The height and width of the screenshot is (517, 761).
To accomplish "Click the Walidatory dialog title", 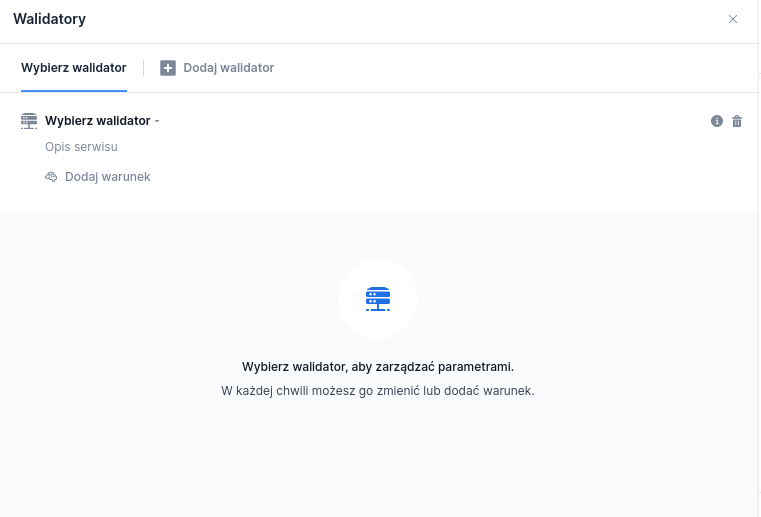I will point(49,19).
